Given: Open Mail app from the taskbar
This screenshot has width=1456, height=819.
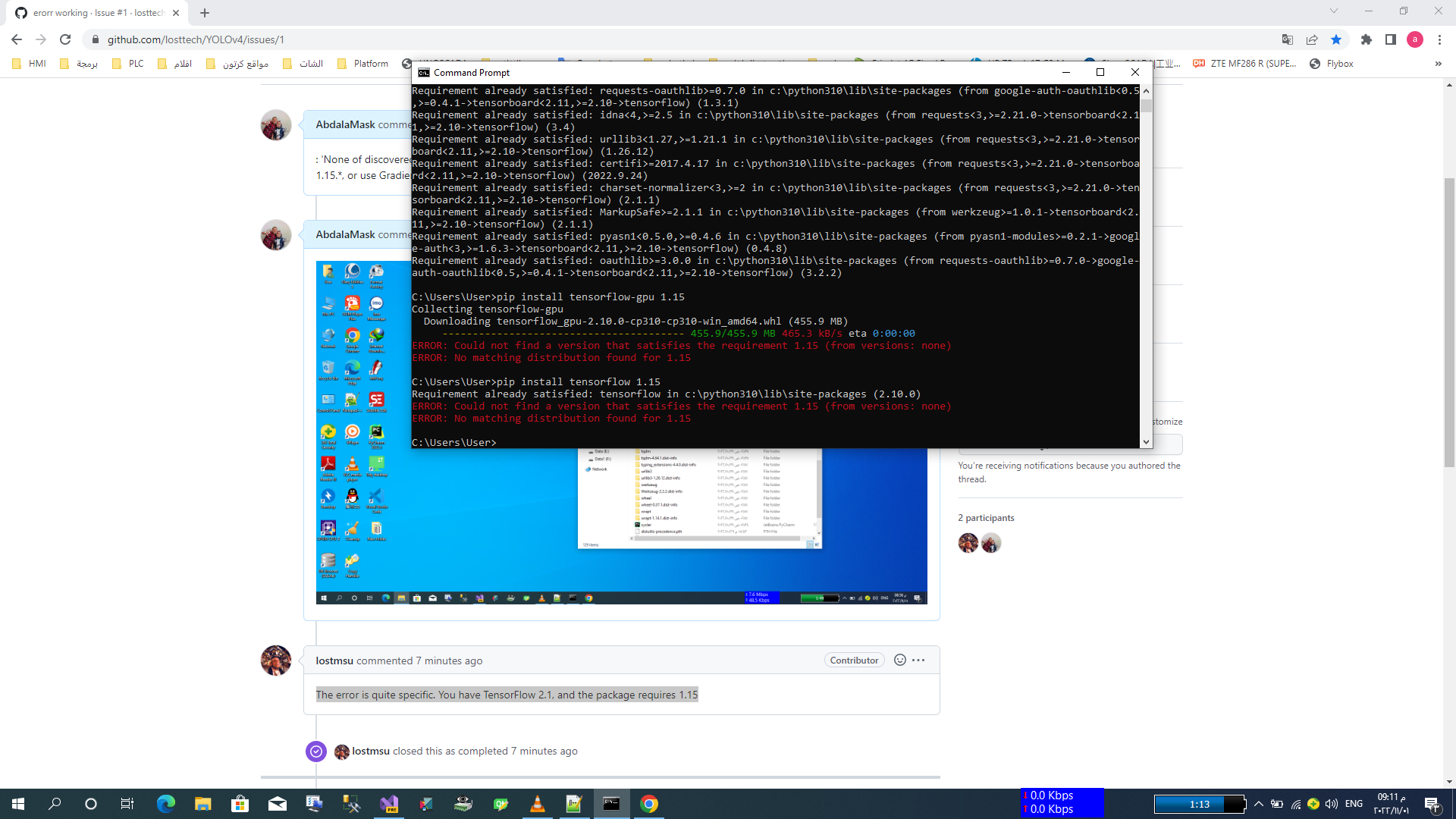Looking at the screenshot, I should coord(278,804).
